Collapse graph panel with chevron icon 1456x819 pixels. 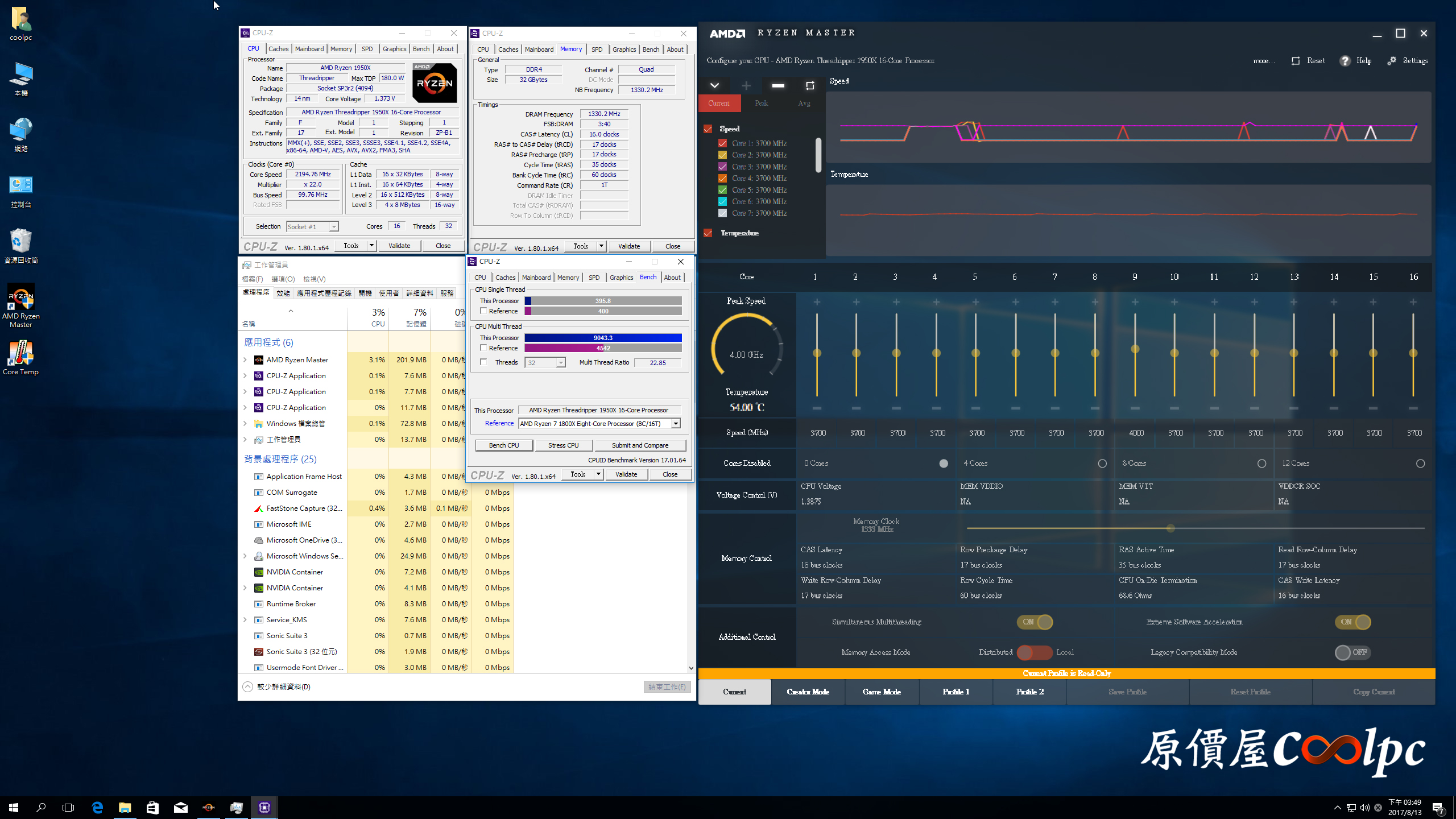click(714, 85)
